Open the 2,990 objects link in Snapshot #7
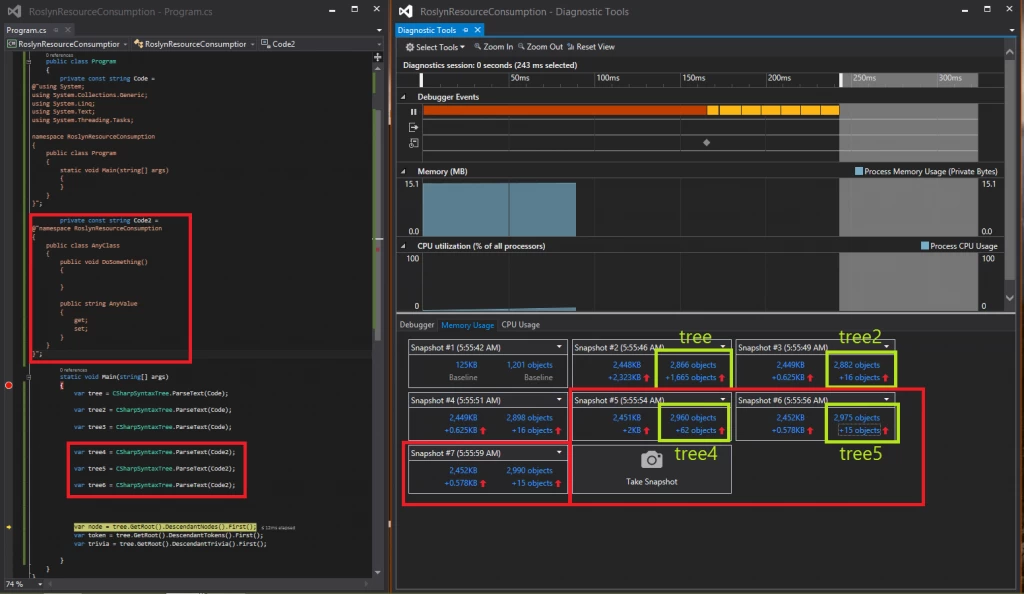Viewport: 1024px width, 594px height. point(530,470)
